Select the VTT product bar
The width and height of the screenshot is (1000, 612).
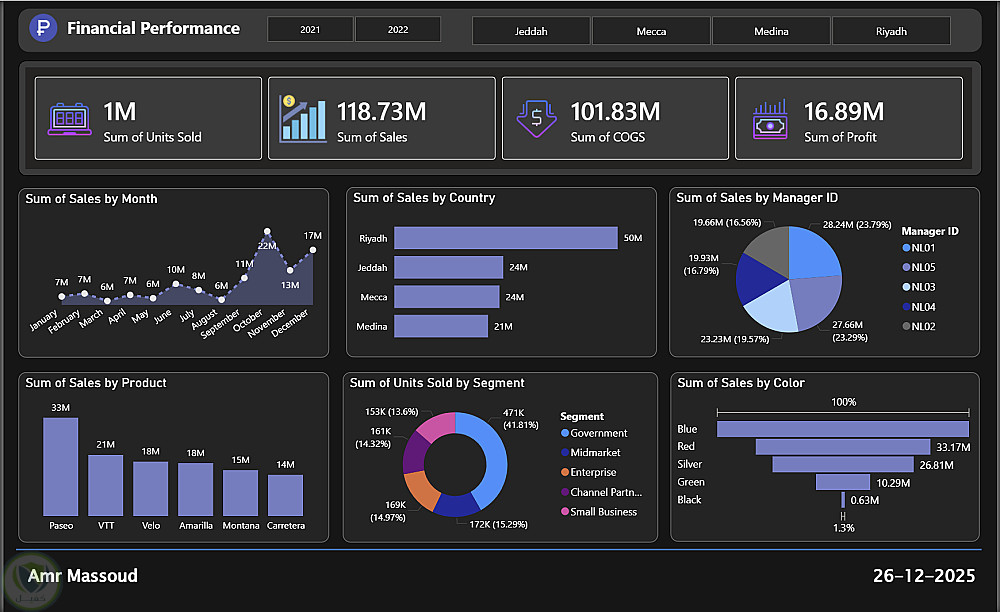coord(105,485)
